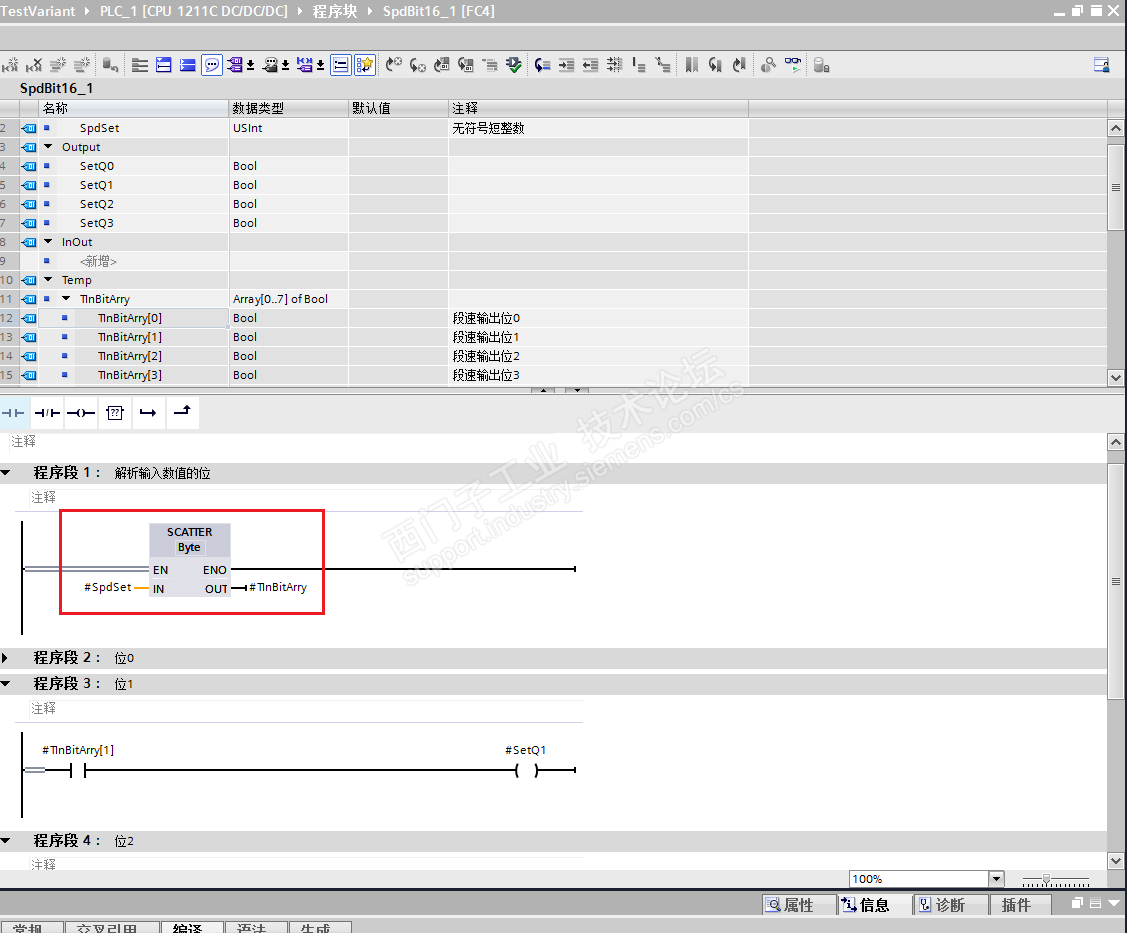Click the compile check icon with green checkmark
This screenshot has width=1127, height=933.
point(513,65)
